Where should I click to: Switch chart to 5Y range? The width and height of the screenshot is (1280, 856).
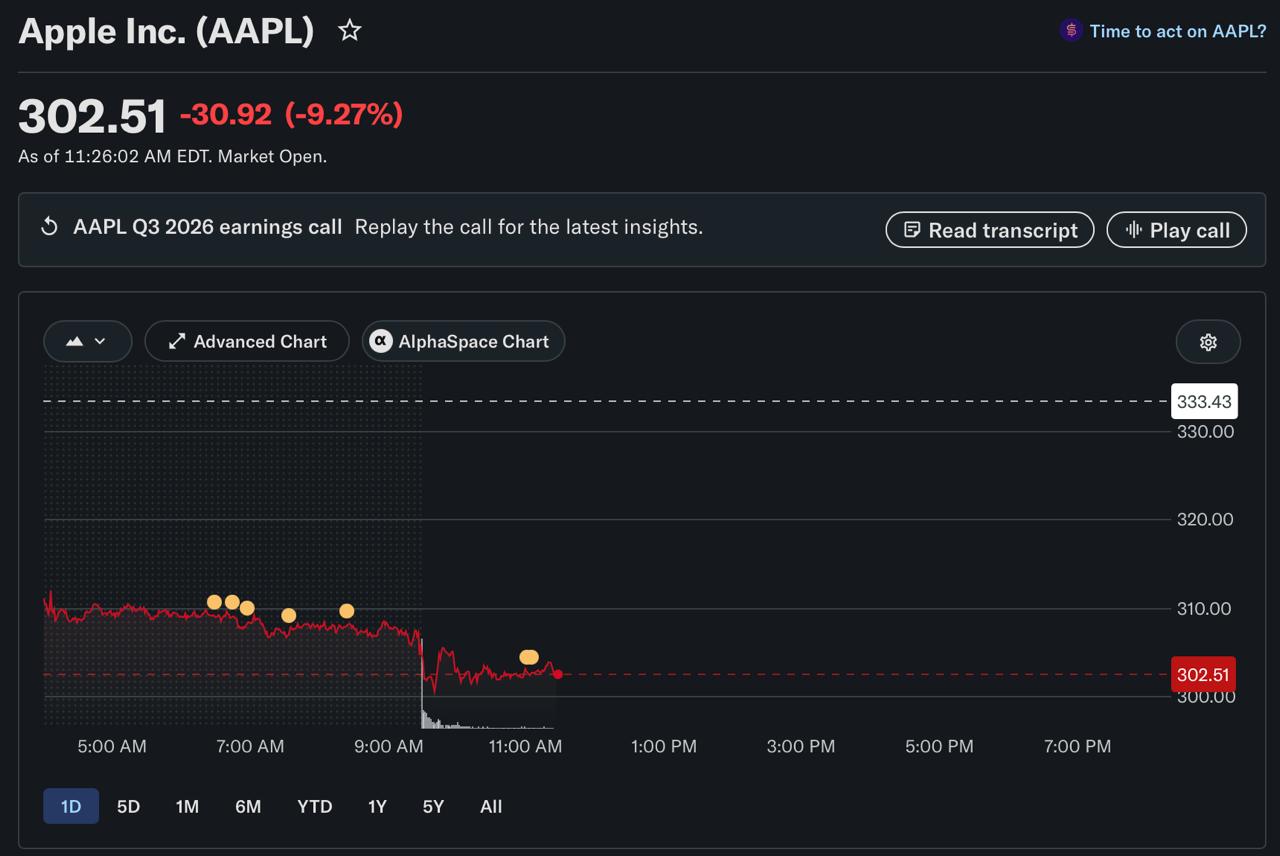coord(433,806)
